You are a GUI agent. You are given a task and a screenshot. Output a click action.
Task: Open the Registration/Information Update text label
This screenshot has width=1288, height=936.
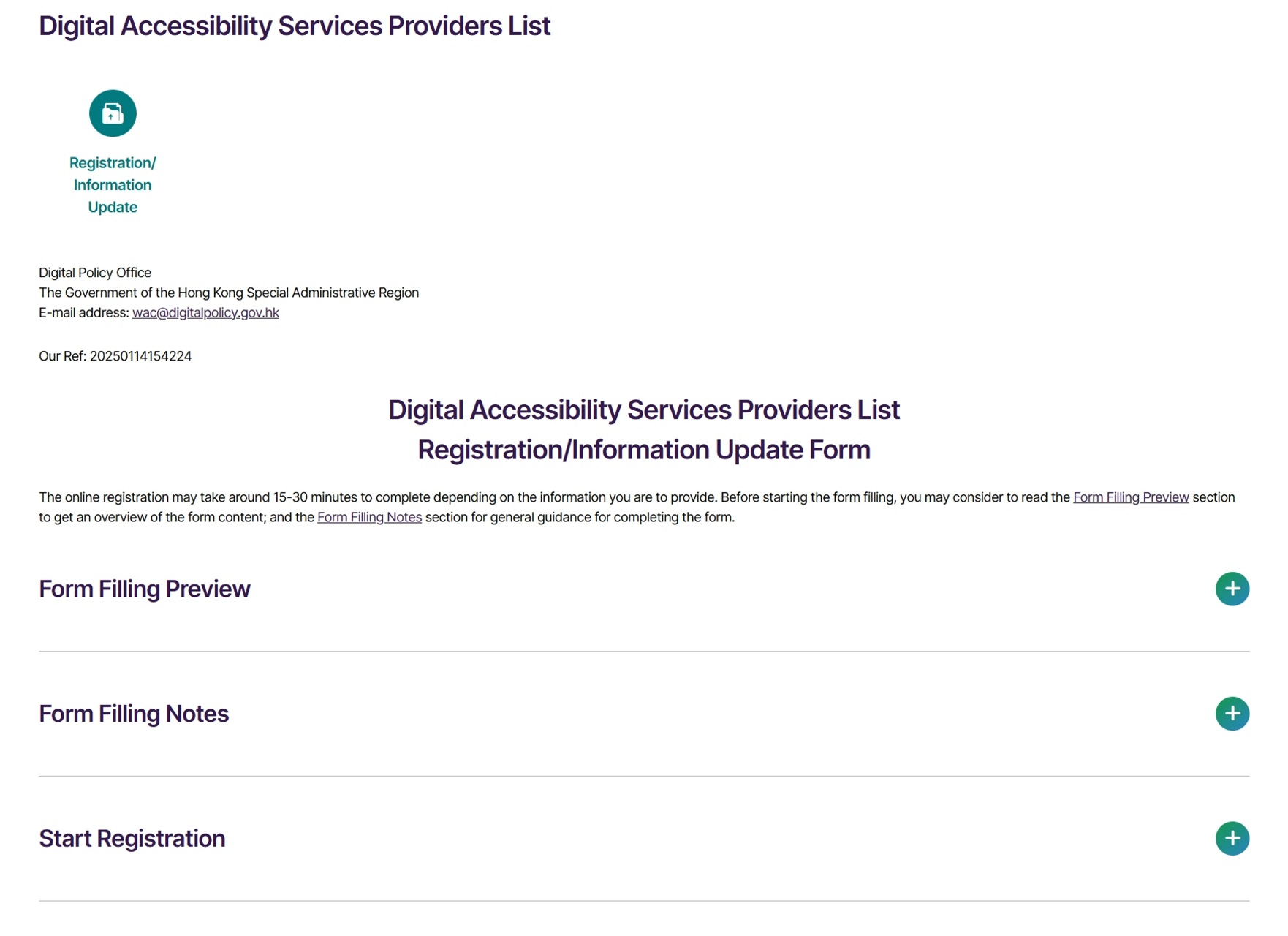click(x=113, y=185)
